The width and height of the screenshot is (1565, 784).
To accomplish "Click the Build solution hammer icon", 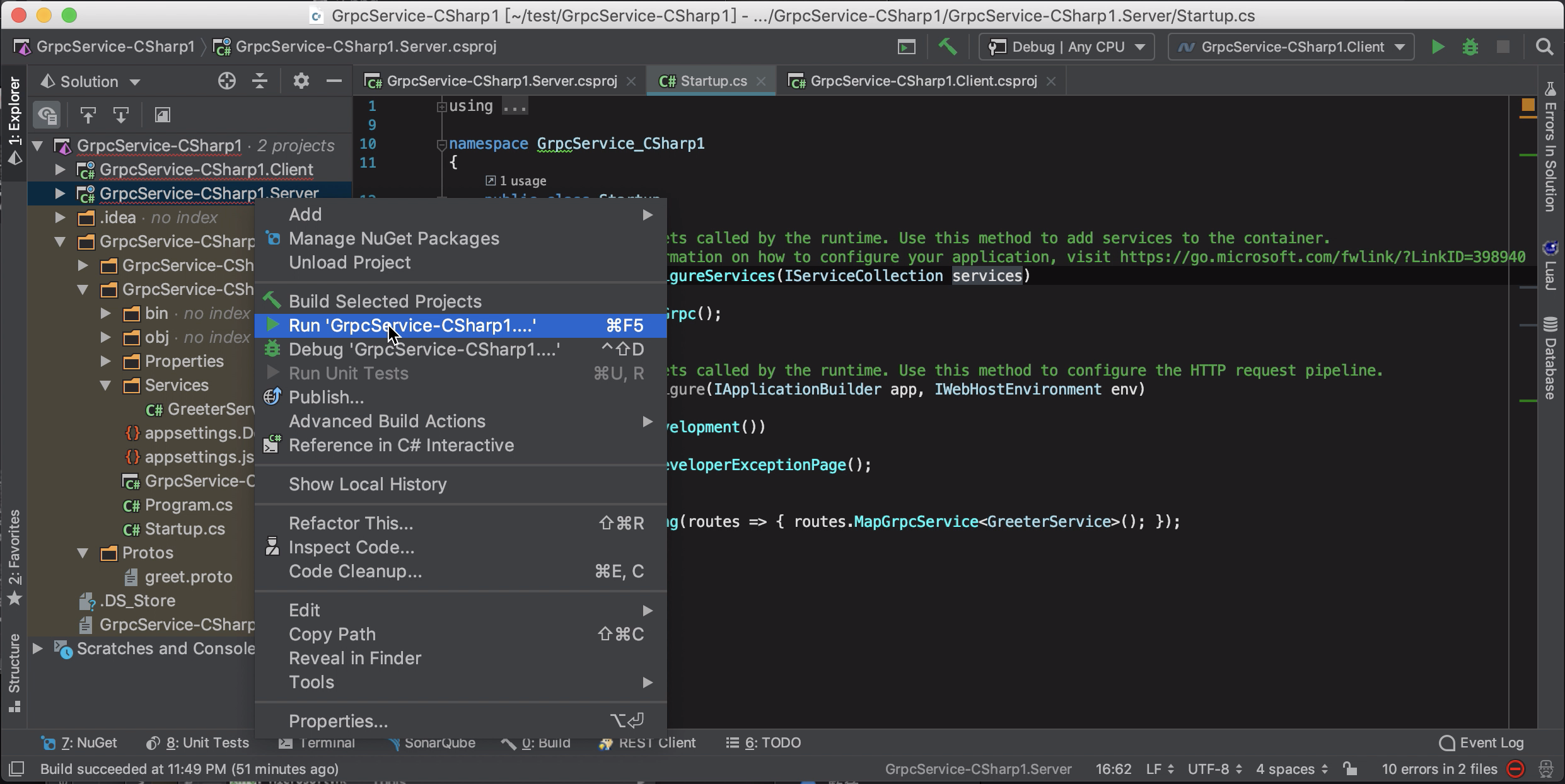I will coord(947,47).
